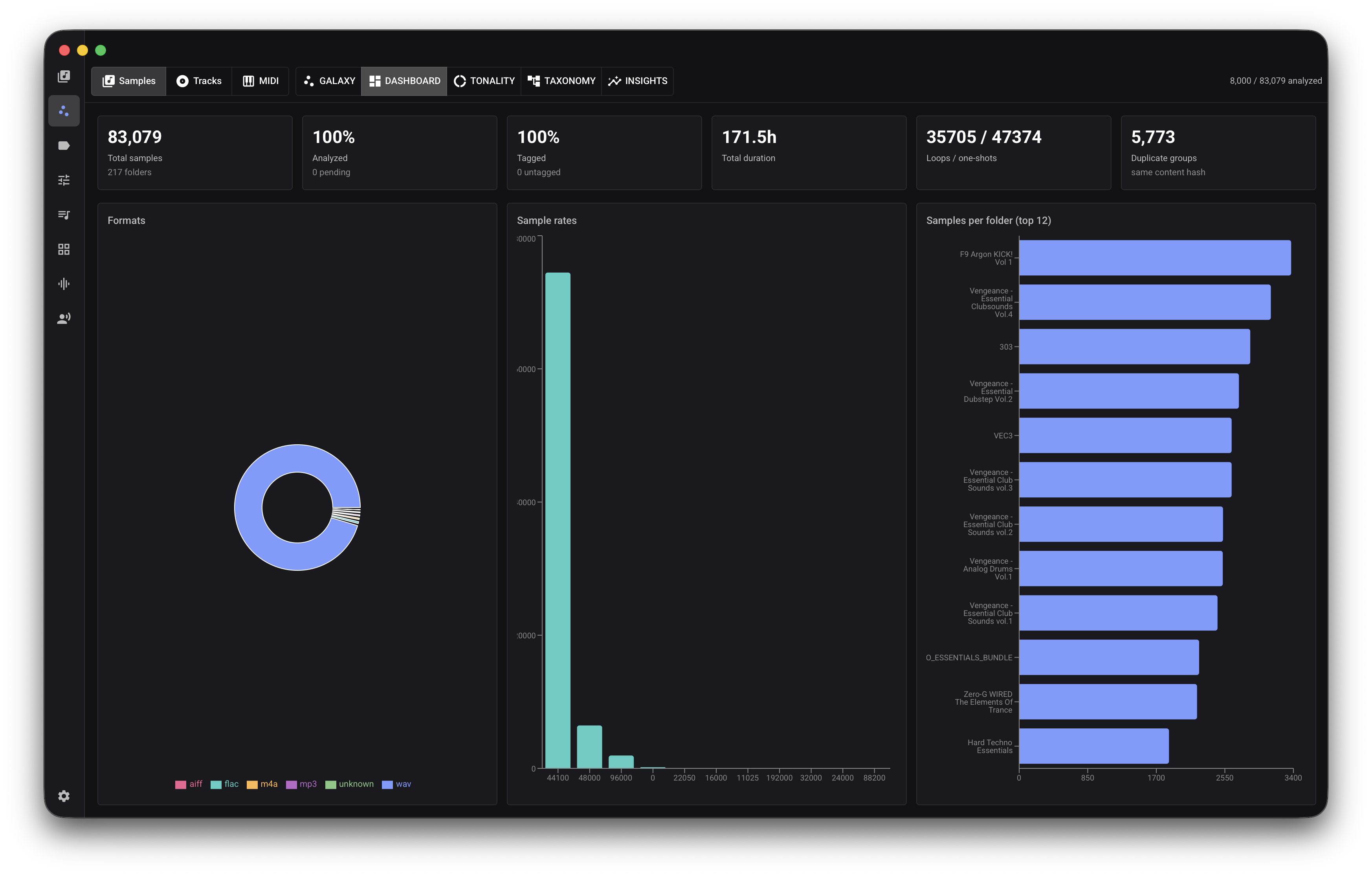Click the 8,000 / 83,079 analyzed status
Image resolution: width=1372 pixels, height=876 pixels.
coord(1276,81)
